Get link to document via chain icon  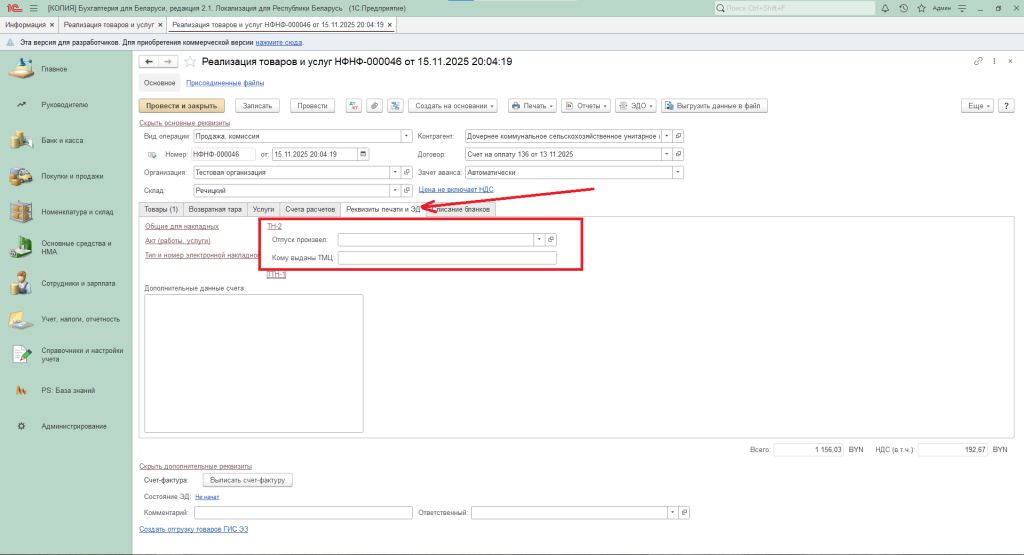click(x=978, y=62)
